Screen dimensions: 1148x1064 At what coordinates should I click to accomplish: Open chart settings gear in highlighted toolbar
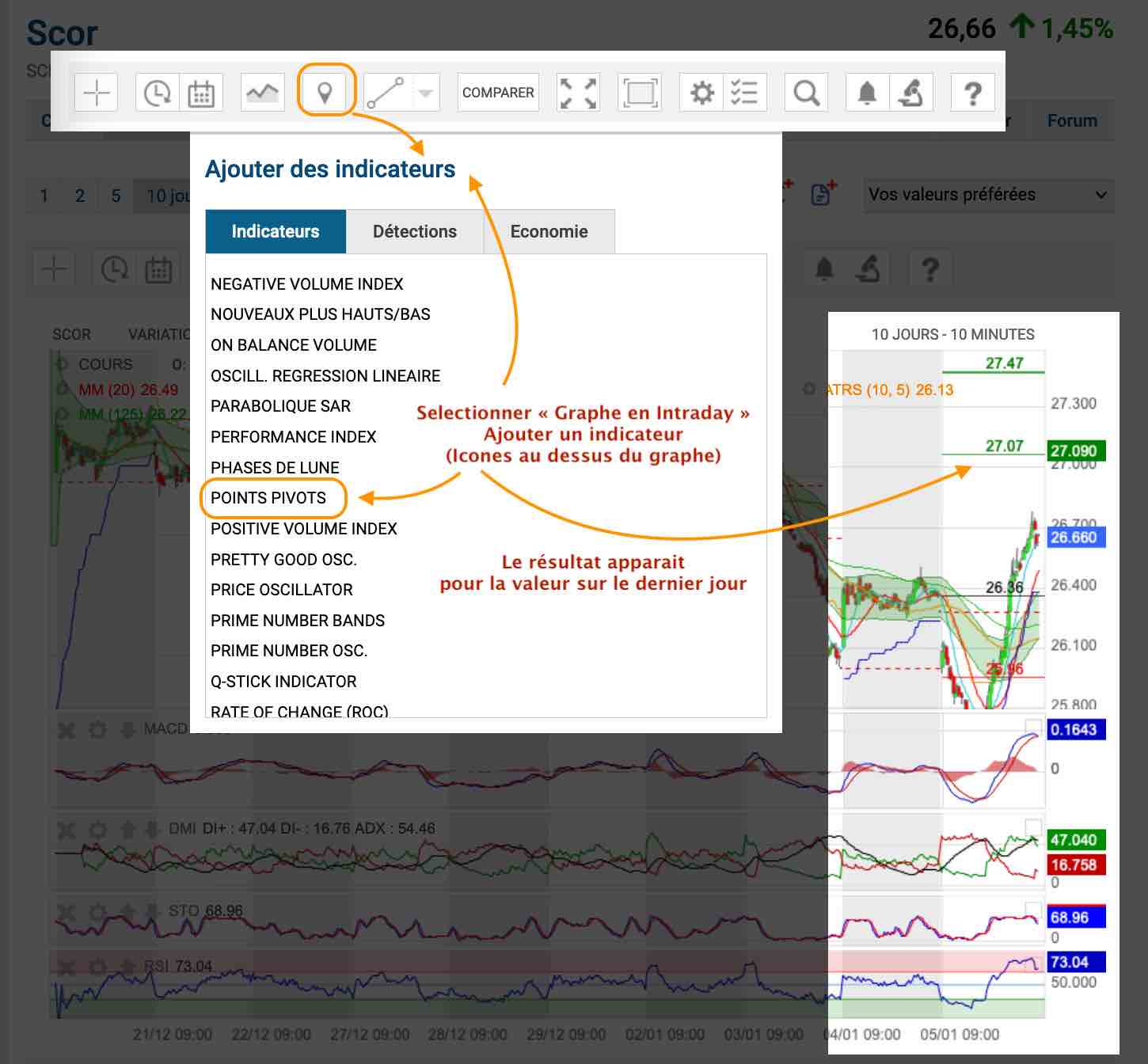pos(701,93)
